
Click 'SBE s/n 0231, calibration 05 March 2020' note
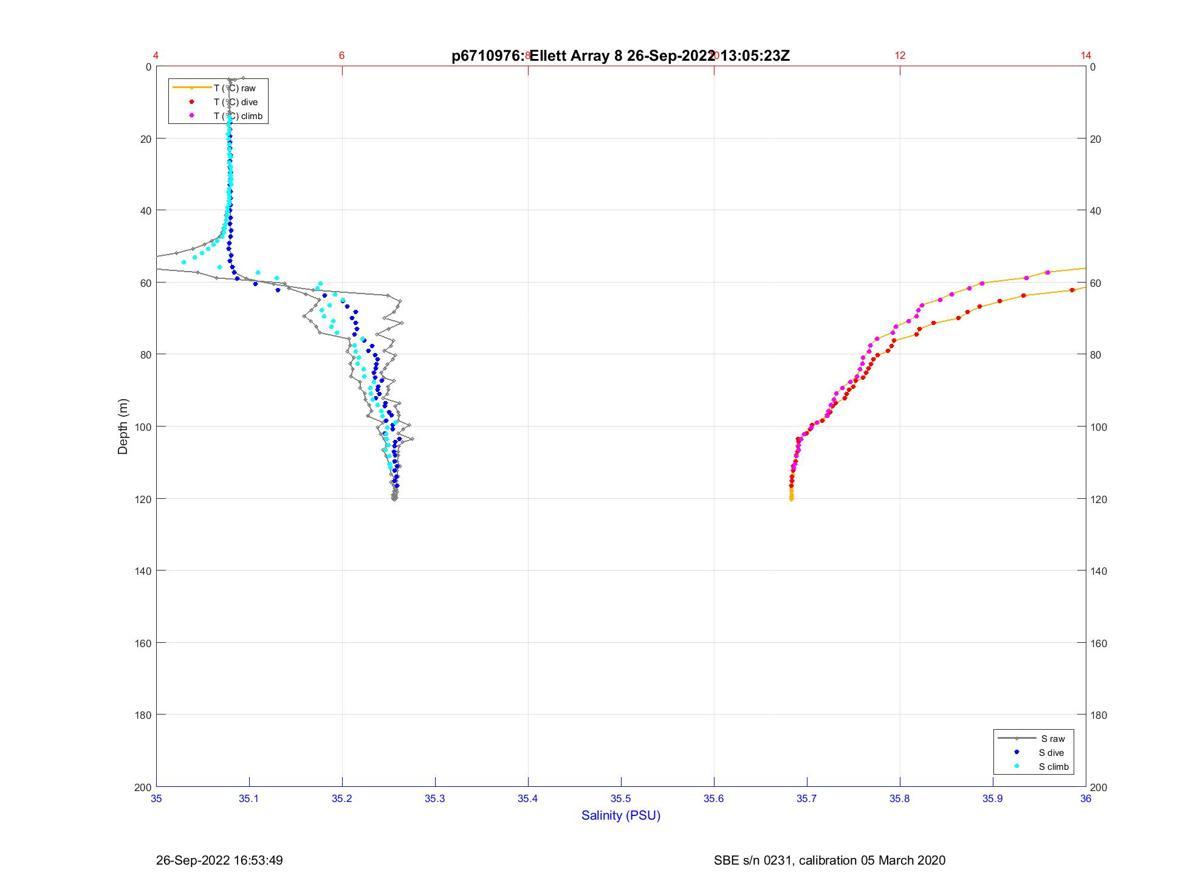829,860
